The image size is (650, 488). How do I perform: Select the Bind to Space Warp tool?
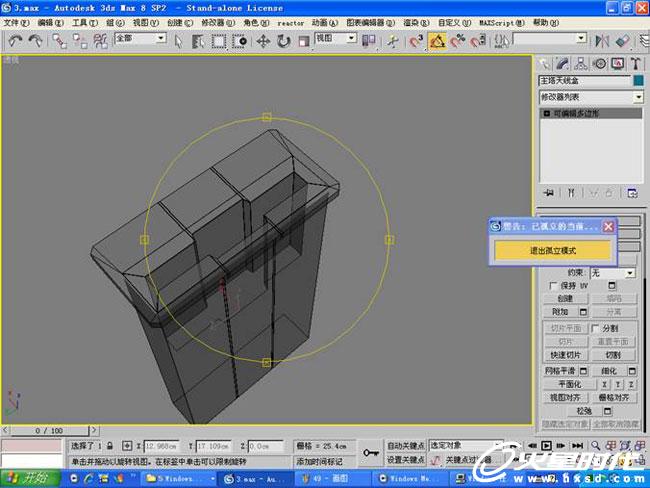pos(100,41)
